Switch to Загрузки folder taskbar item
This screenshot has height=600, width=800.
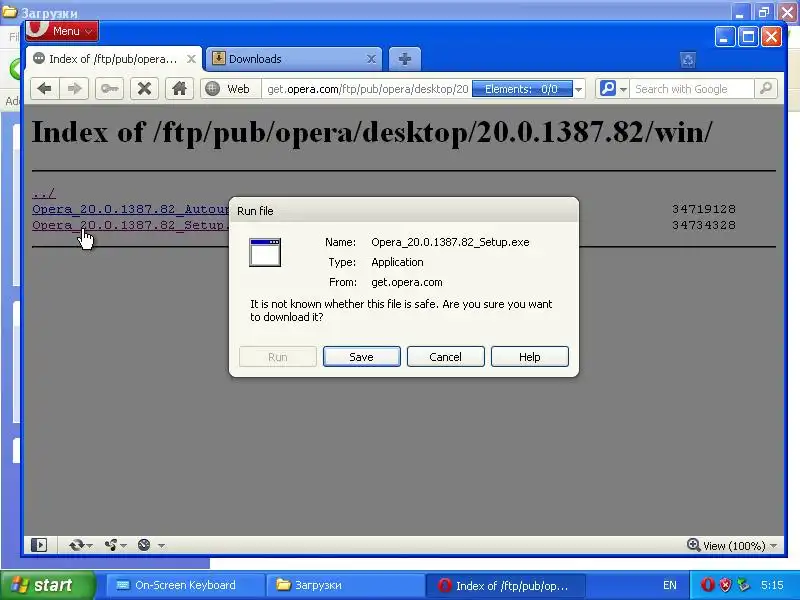pos(346,585)
